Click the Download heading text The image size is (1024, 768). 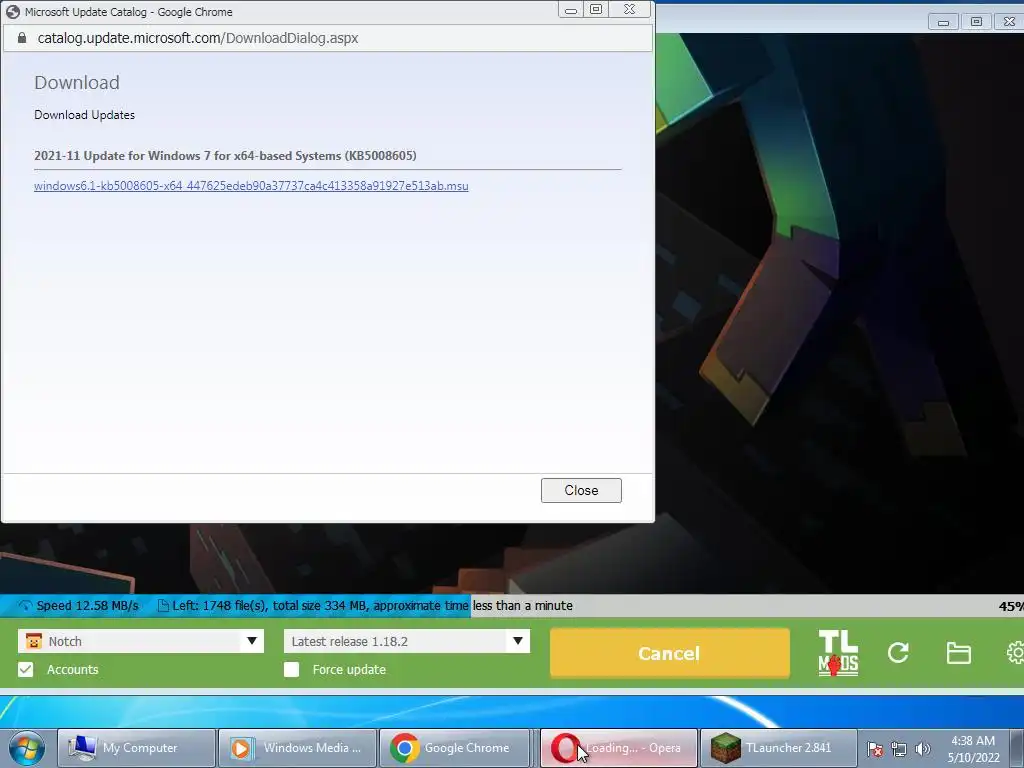[x=77, y=82]
